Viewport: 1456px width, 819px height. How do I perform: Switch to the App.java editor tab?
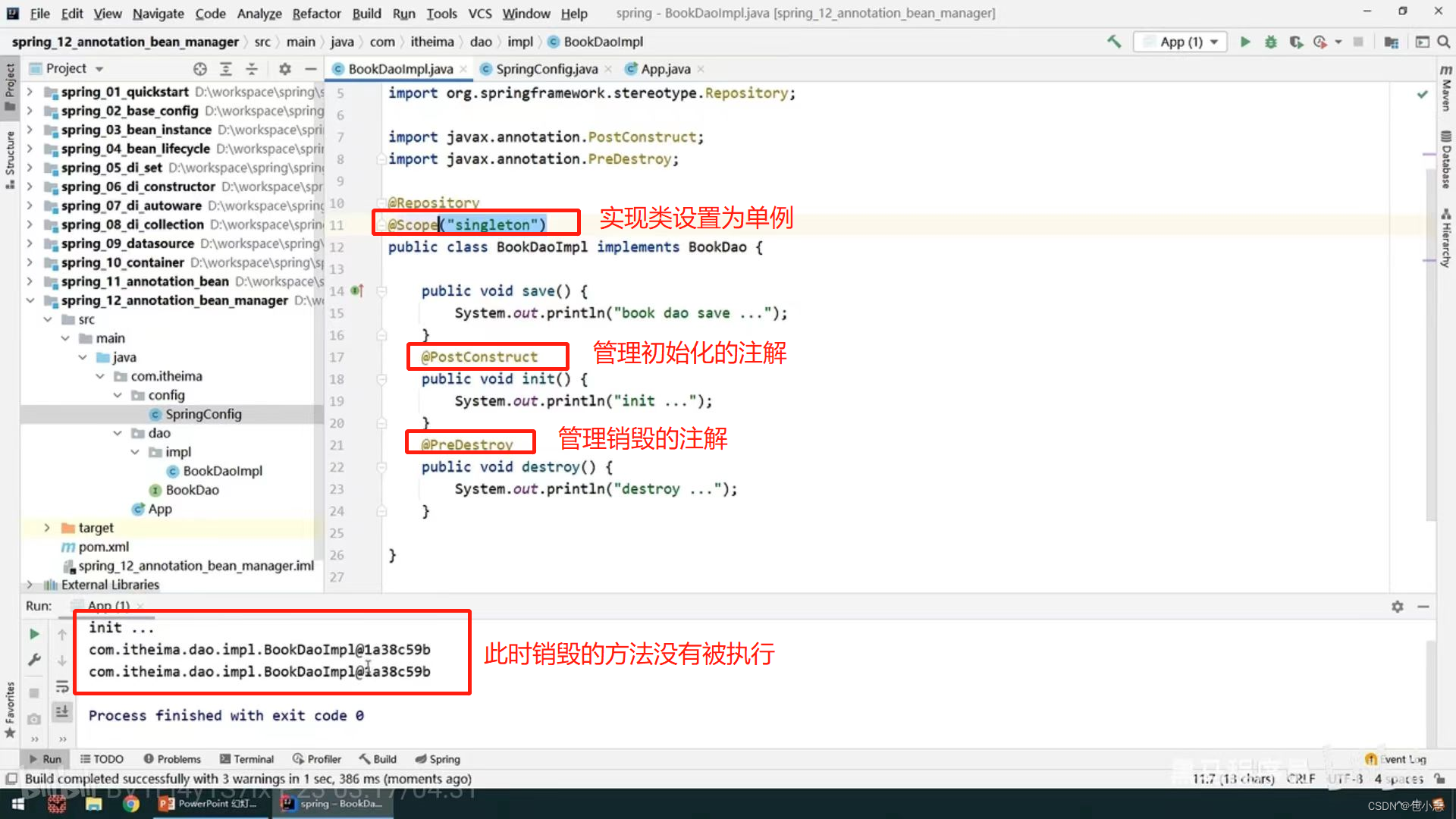click(665, 69)
